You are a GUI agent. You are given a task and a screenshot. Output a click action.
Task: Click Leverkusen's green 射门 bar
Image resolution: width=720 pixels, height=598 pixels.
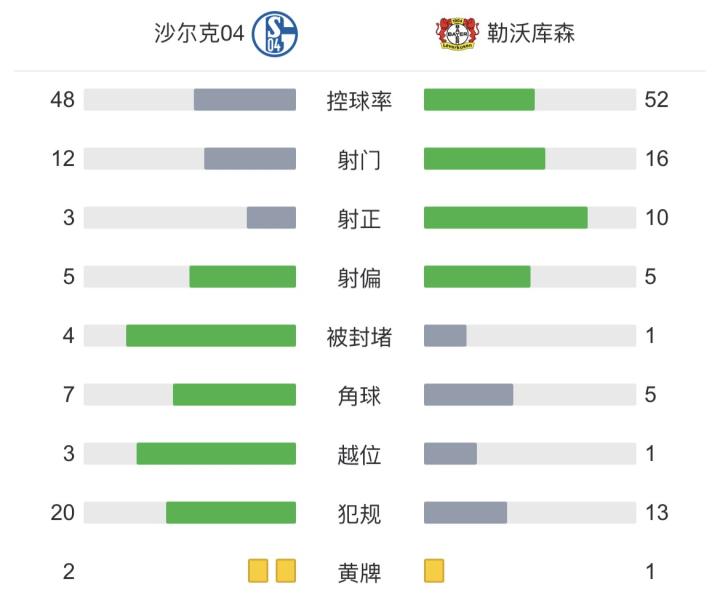point(485,159)
